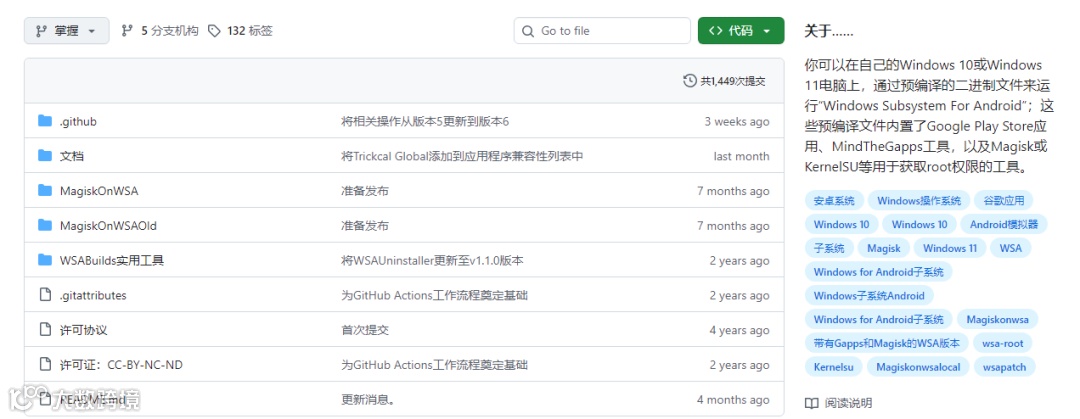Click the 3 weeks ago timestamp
Viewport: 1080px width, 419px height.
(736, 122)
